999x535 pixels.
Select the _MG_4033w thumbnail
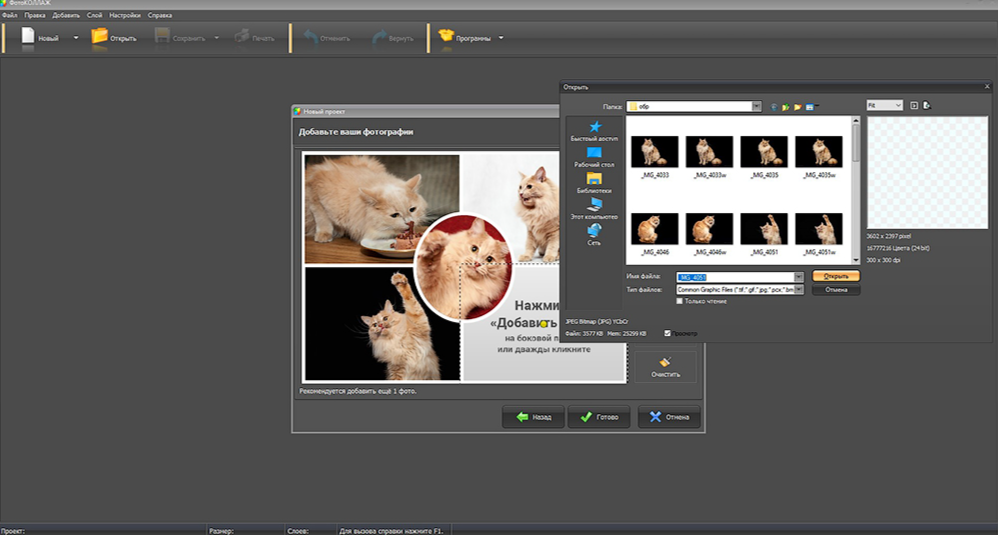709,152
